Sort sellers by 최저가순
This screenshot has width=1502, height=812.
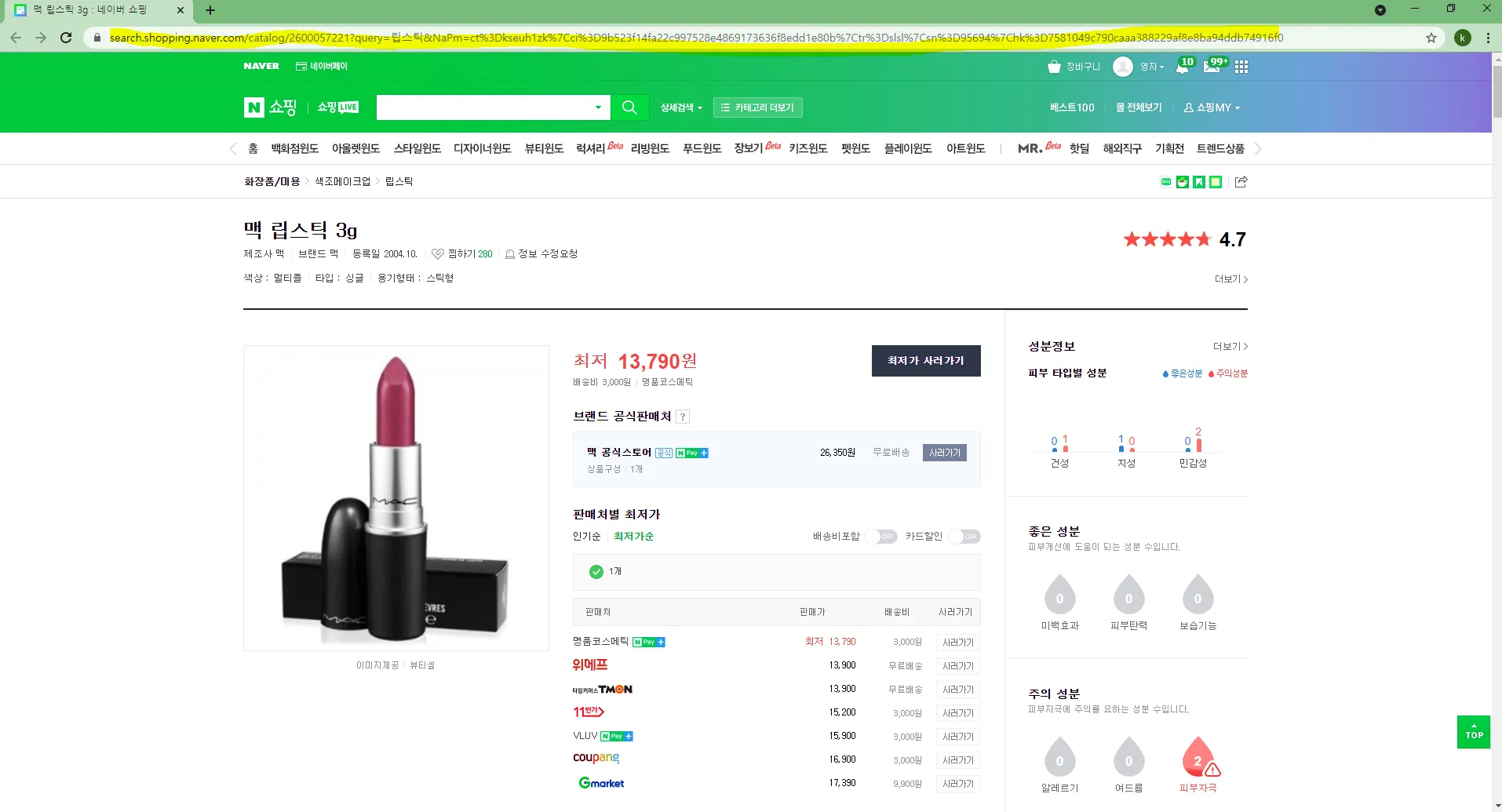[633, 537]
